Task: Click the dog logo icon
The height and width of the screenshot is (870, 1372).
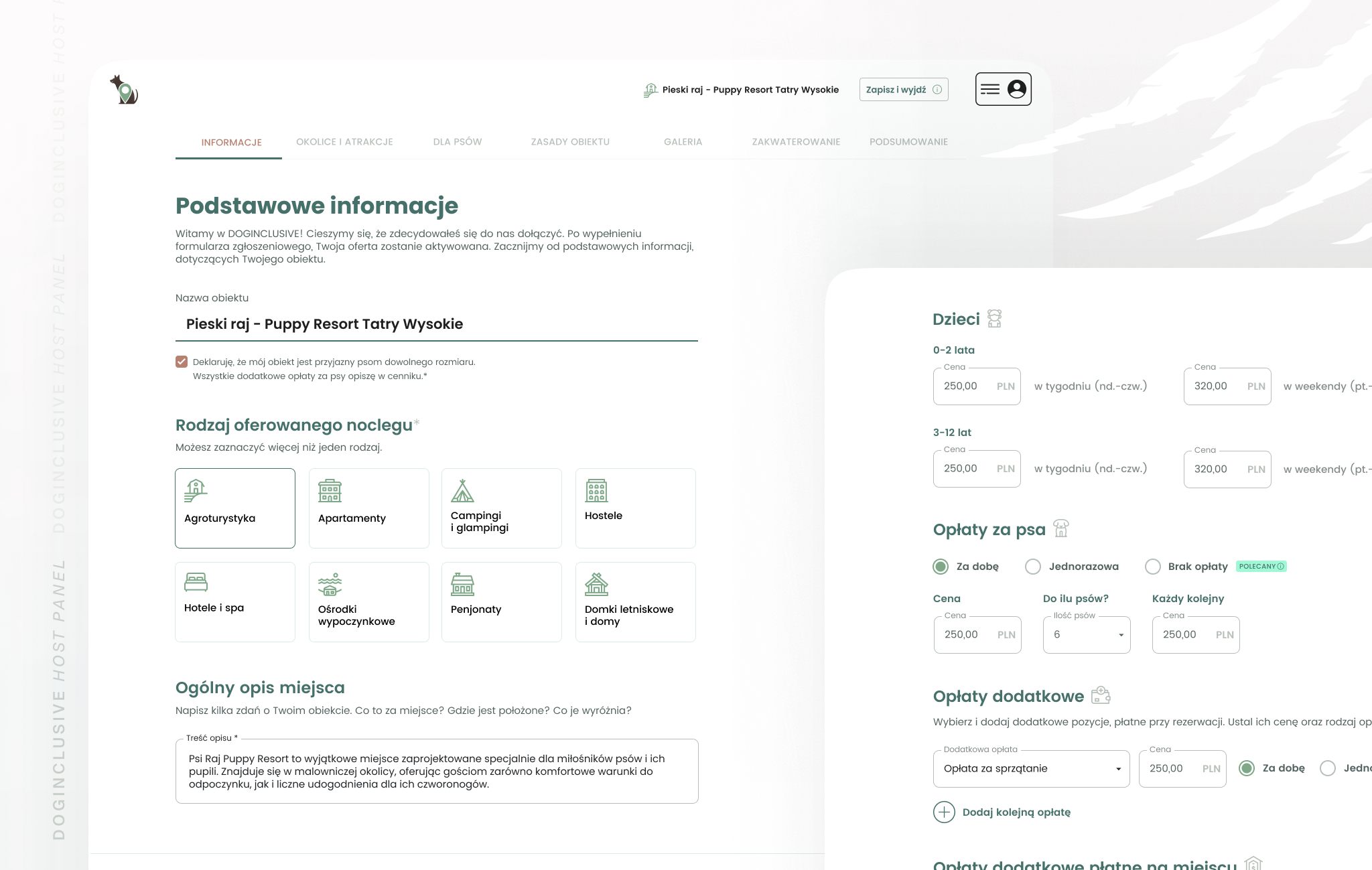Action: [x=124, y=90]
